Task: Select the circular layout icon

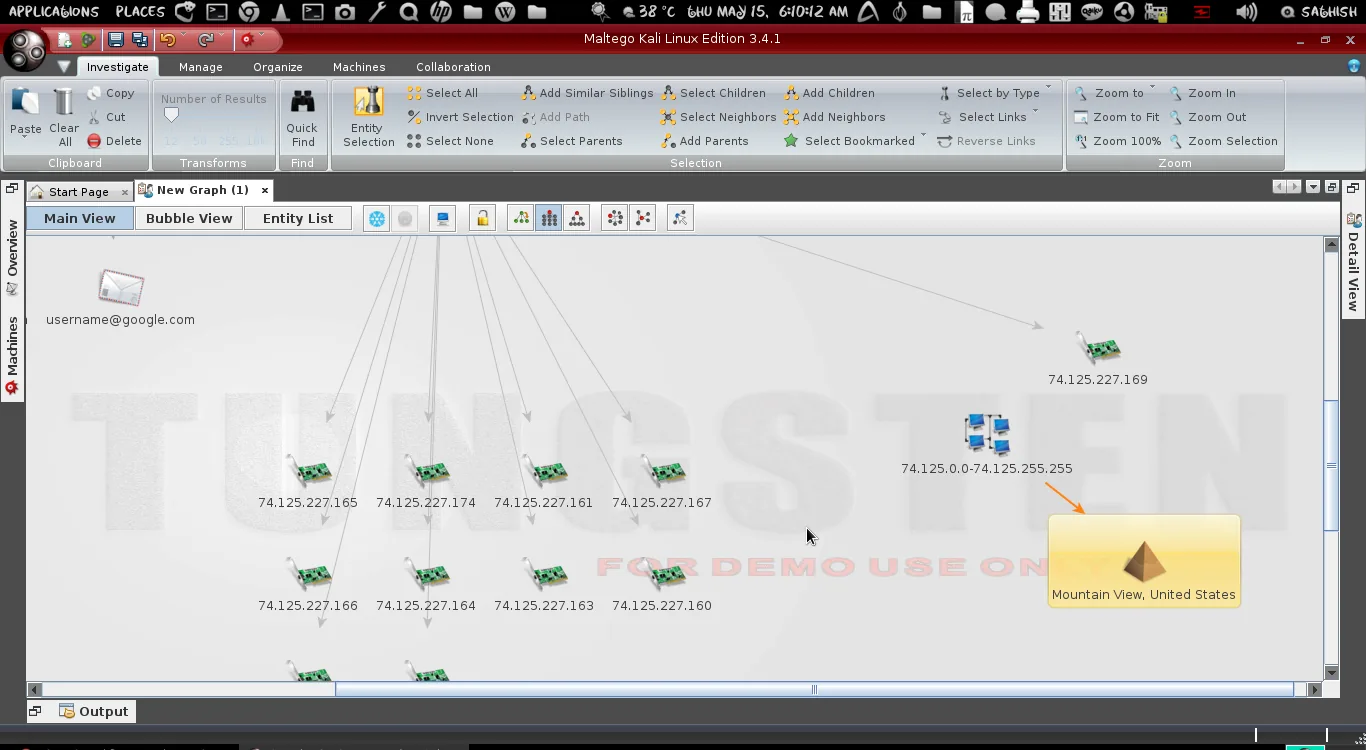Action: [x=615, y=218]
